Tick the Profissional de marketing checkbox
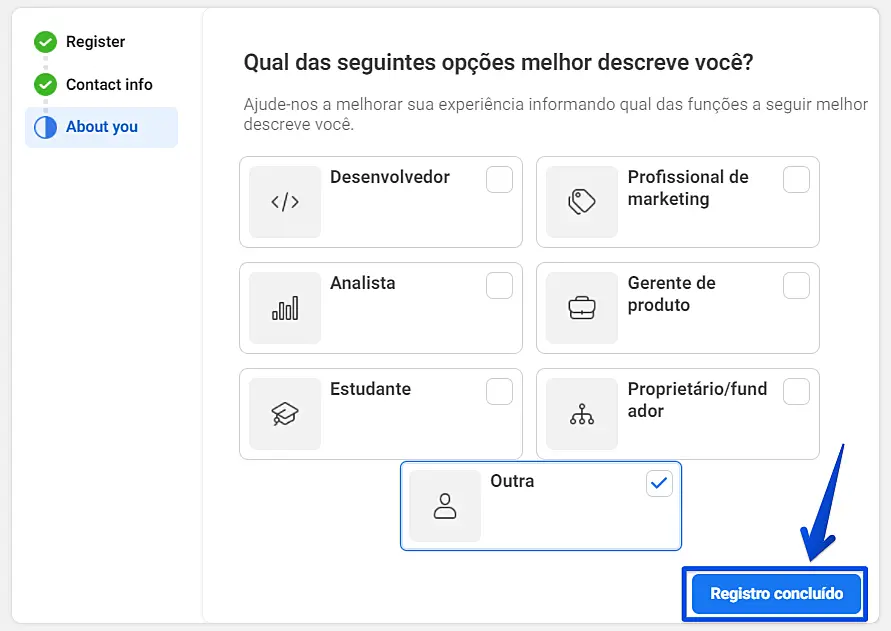This screenshot has height=631, width=891. tap(796, 180)
